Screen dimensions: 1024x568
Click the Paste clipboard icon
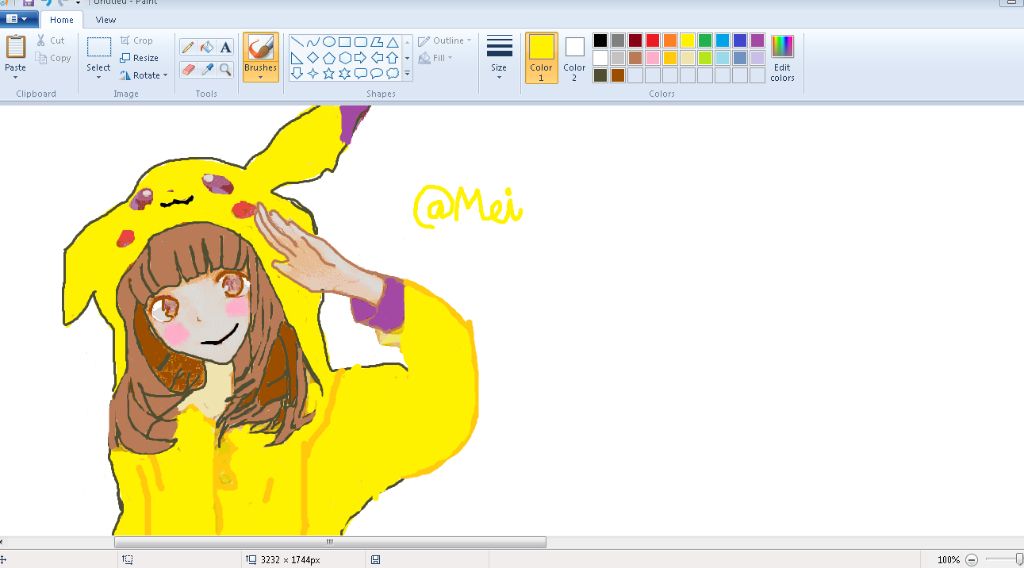click(x=16, y=47)
